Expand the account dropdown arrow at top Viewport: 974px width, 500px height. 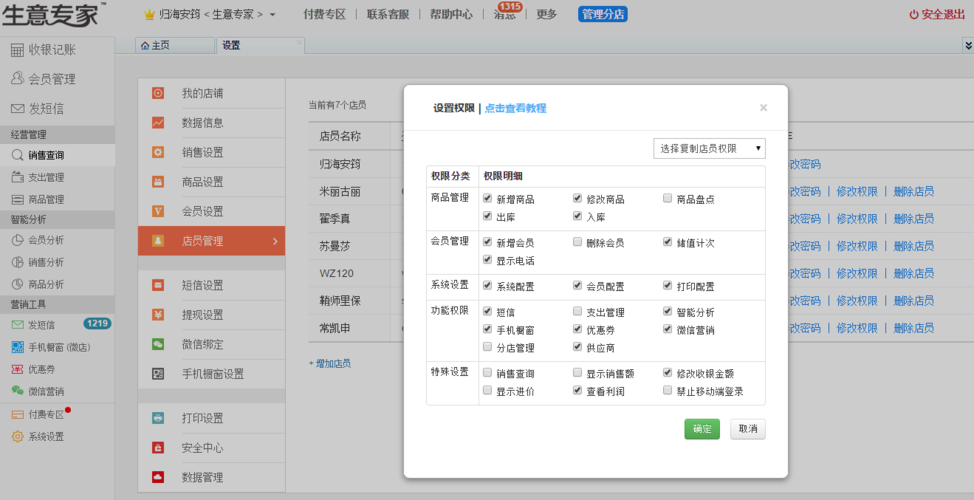(273, 14)
